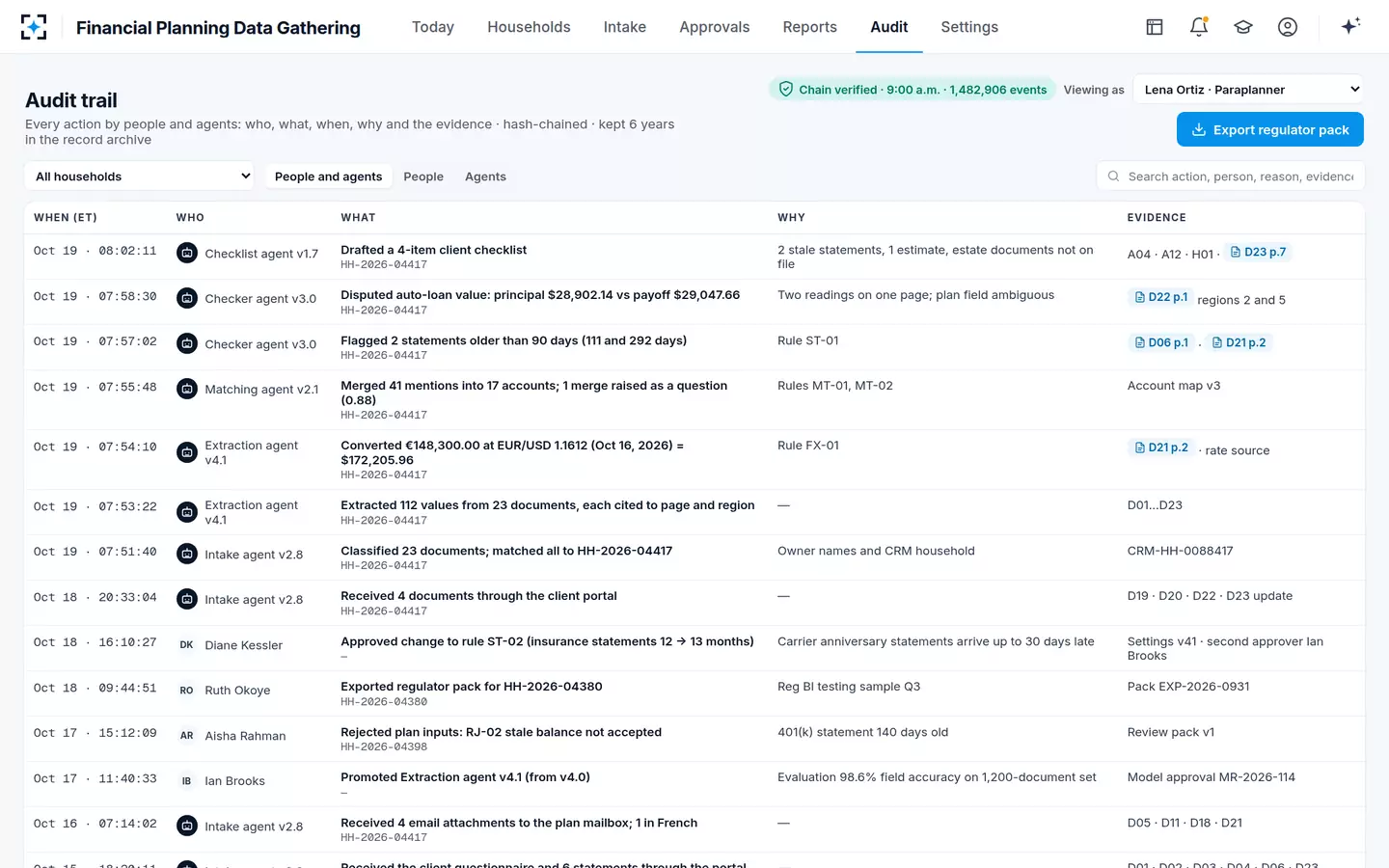Click "Pack EXP-2026-0931" evidence text
1389x868 pixels.
pyautogui.click(x=1188, y=687)
